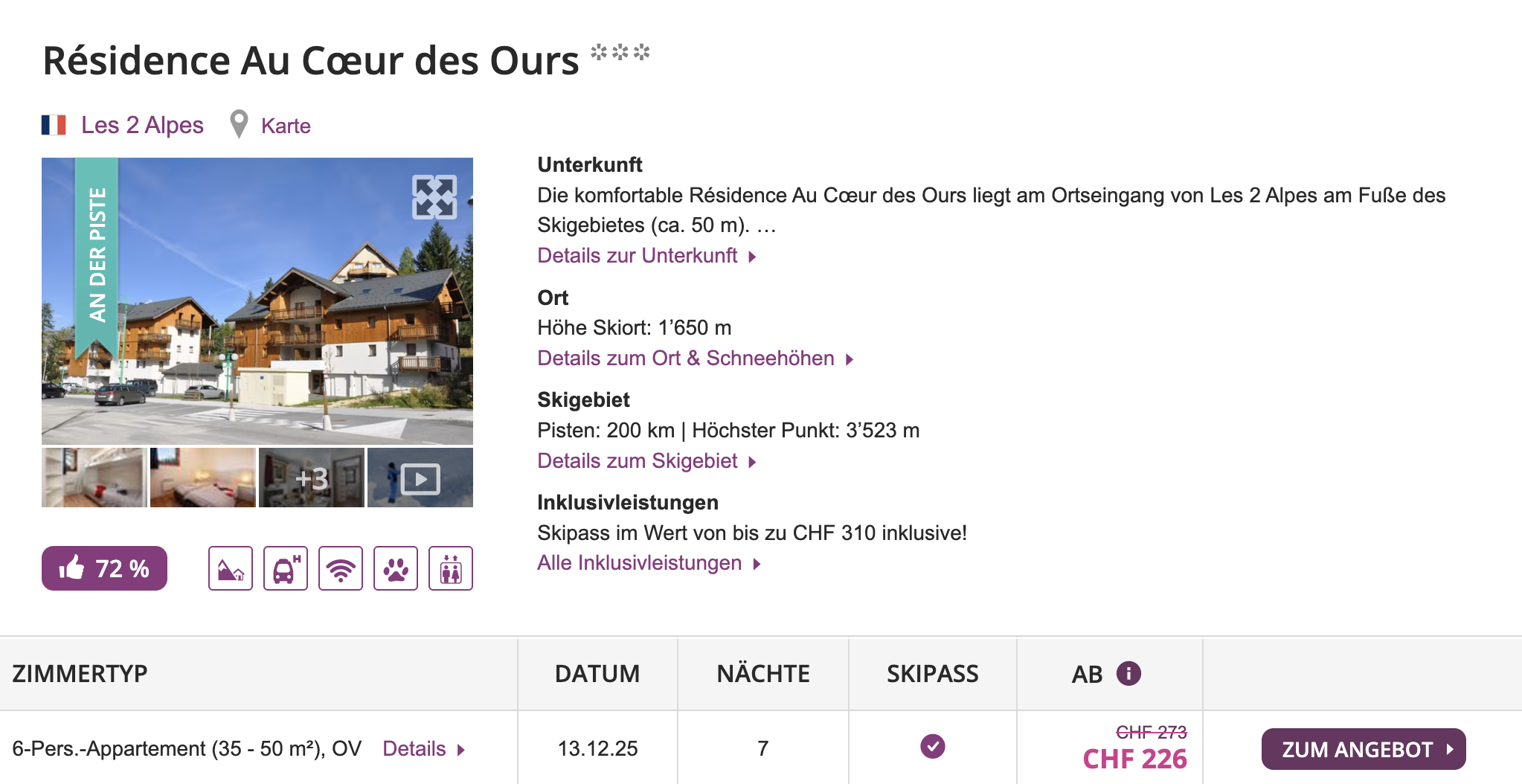This screenshot has width=1522, height=784.
Task: Click the info icon next to AB
Action: tap(1128, 673)
